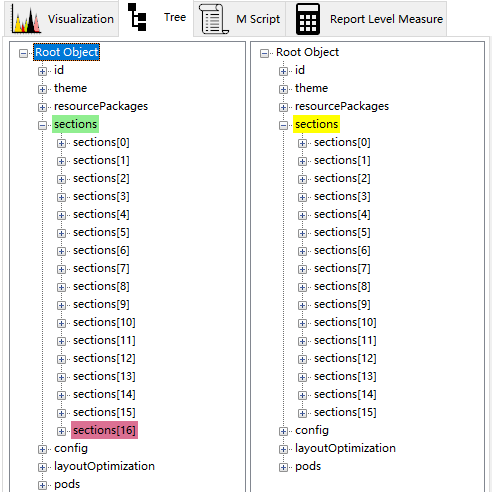Collapse the green sections node
The width and height of the screenshot is (495, 492).
(x=42, y=125)
